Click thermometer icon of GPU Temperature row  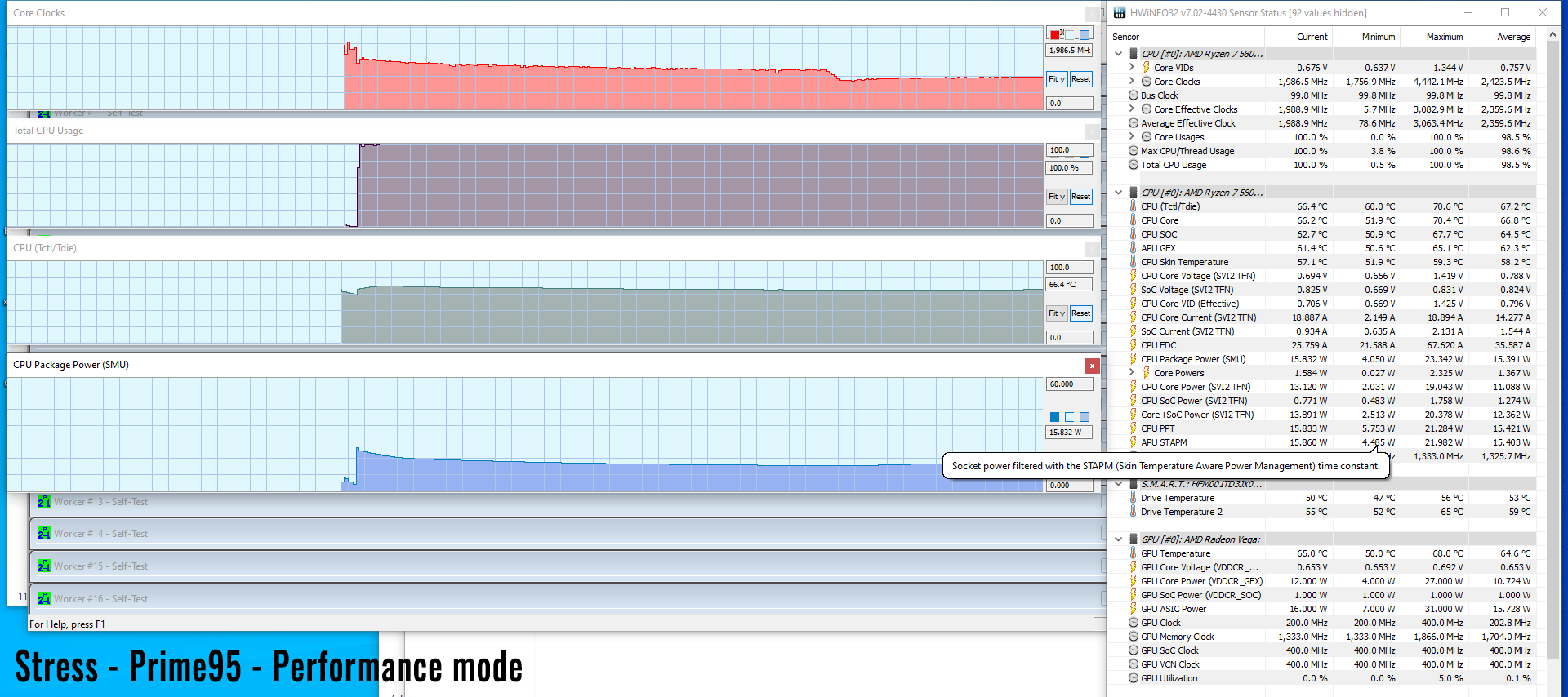coord(1134,553)
